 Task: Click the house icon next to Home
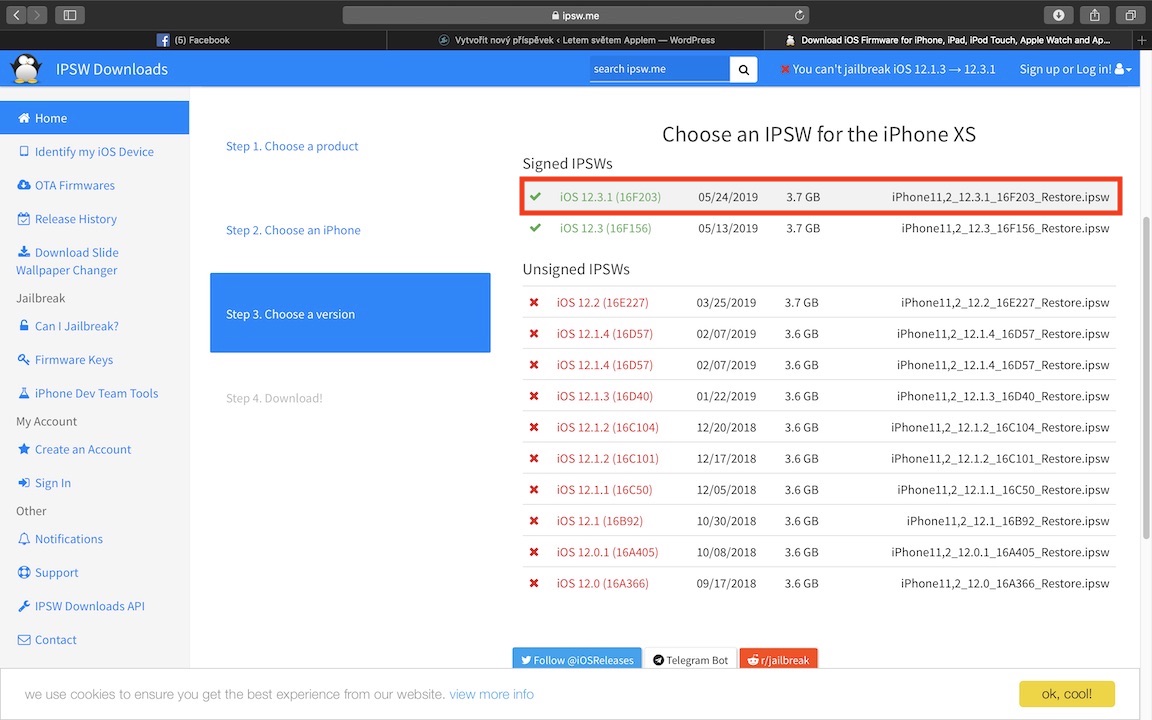click(x=24, y=118)
